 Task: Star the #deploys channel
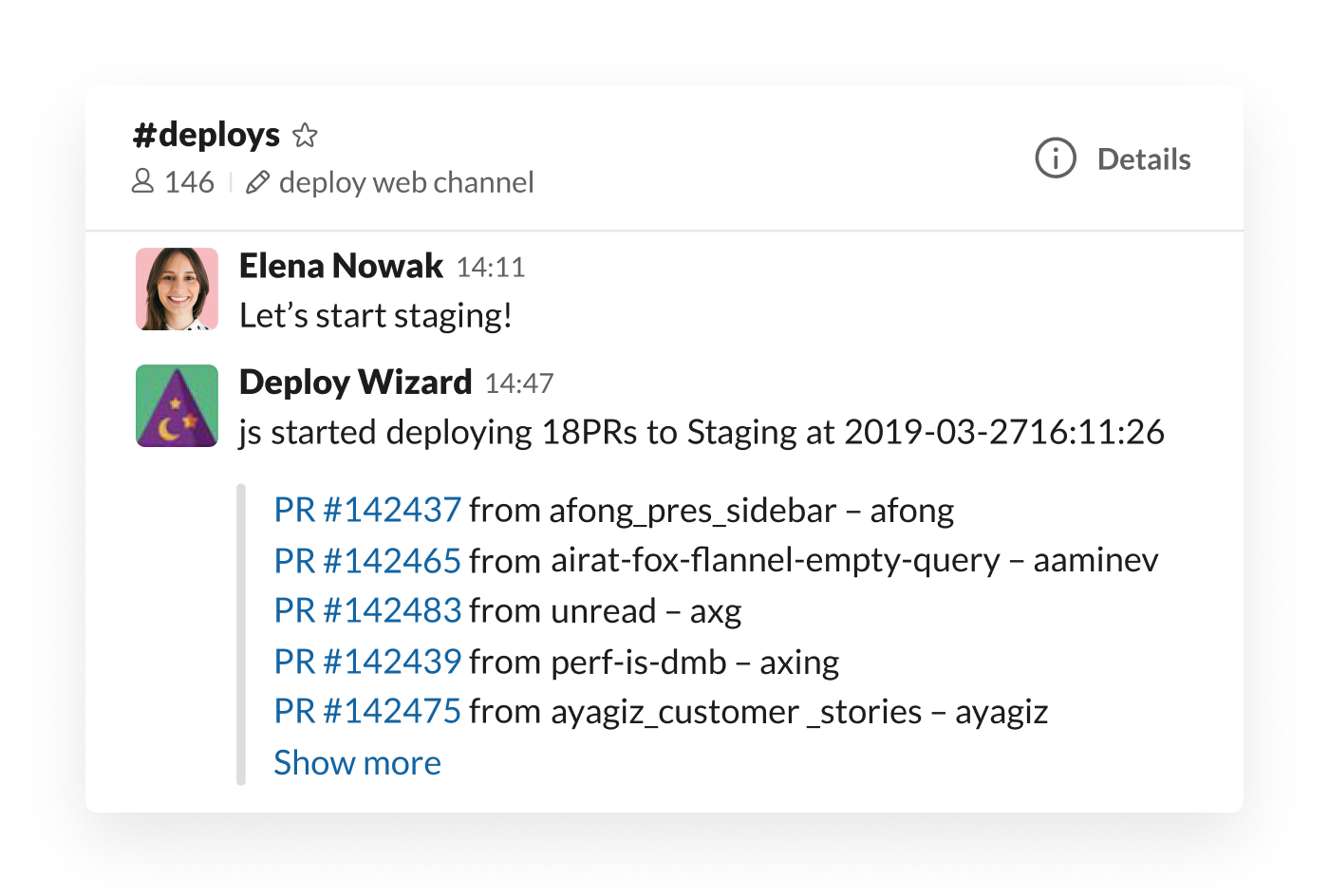click(305, 135)
